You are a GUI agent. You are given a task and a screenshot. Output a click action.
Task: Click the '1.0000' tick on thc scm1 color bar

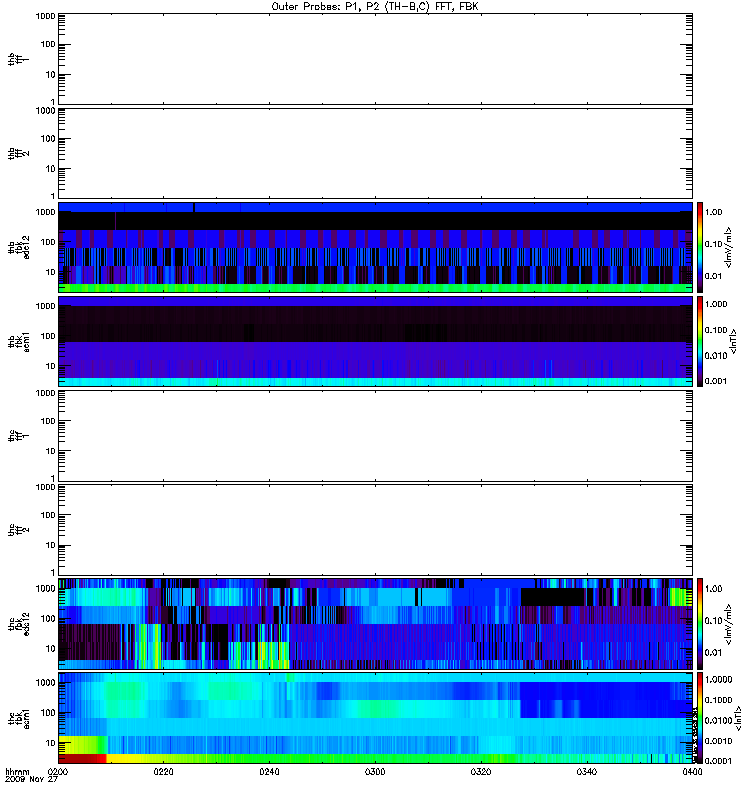[x=718, y=680]
